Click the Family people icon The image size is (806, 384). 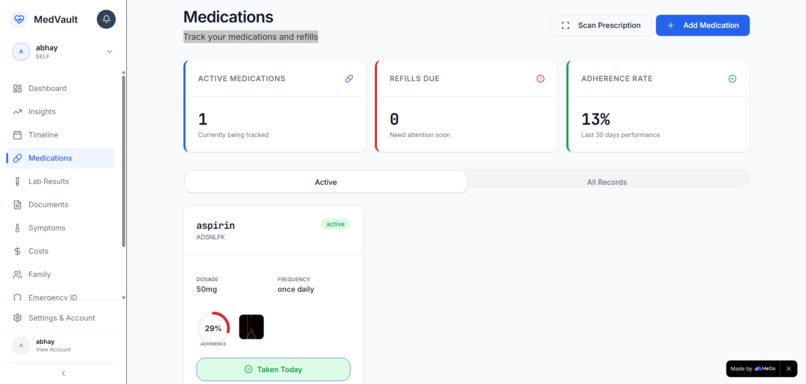tap(17, 275)
